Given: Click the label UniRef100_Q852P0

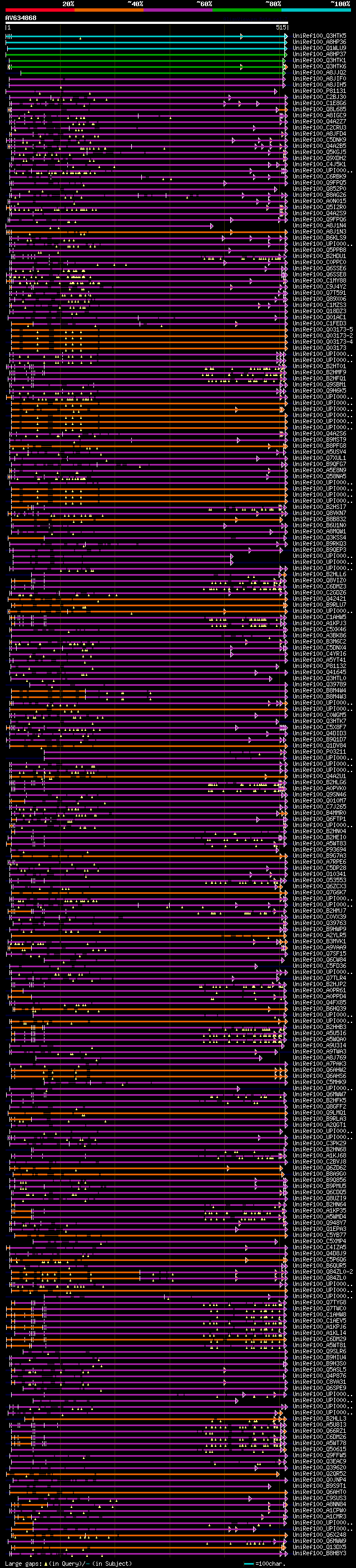Looking at the screenshot, I should tap(319, 189).
